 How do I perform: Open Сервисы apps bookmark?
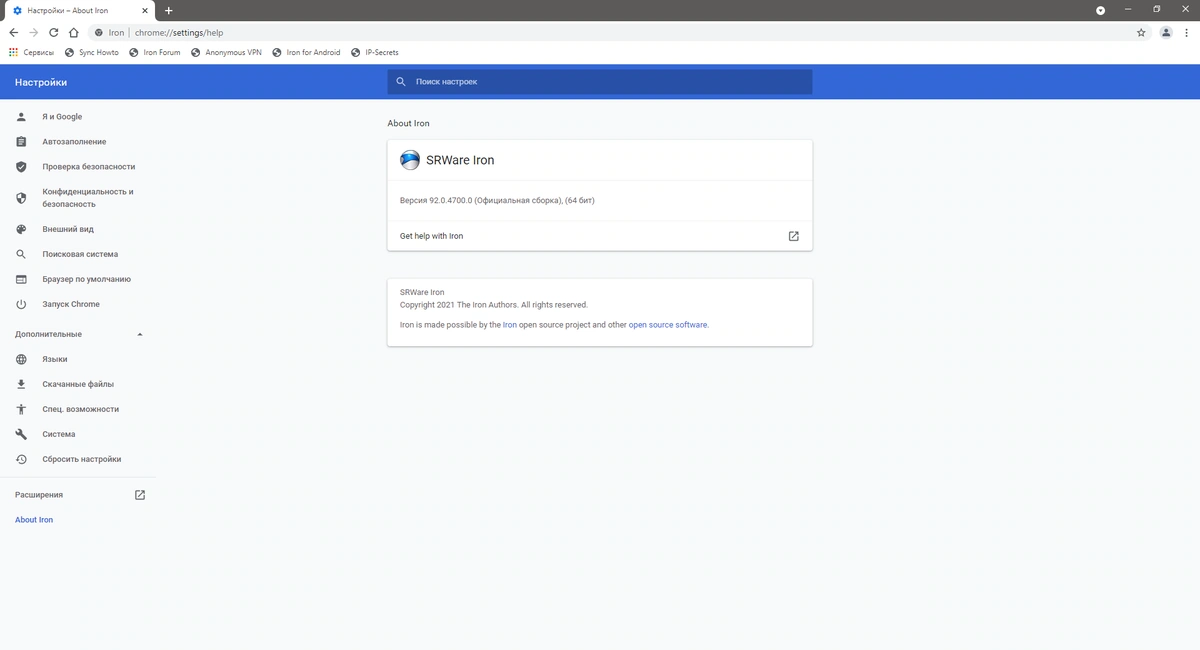(31, 52)
